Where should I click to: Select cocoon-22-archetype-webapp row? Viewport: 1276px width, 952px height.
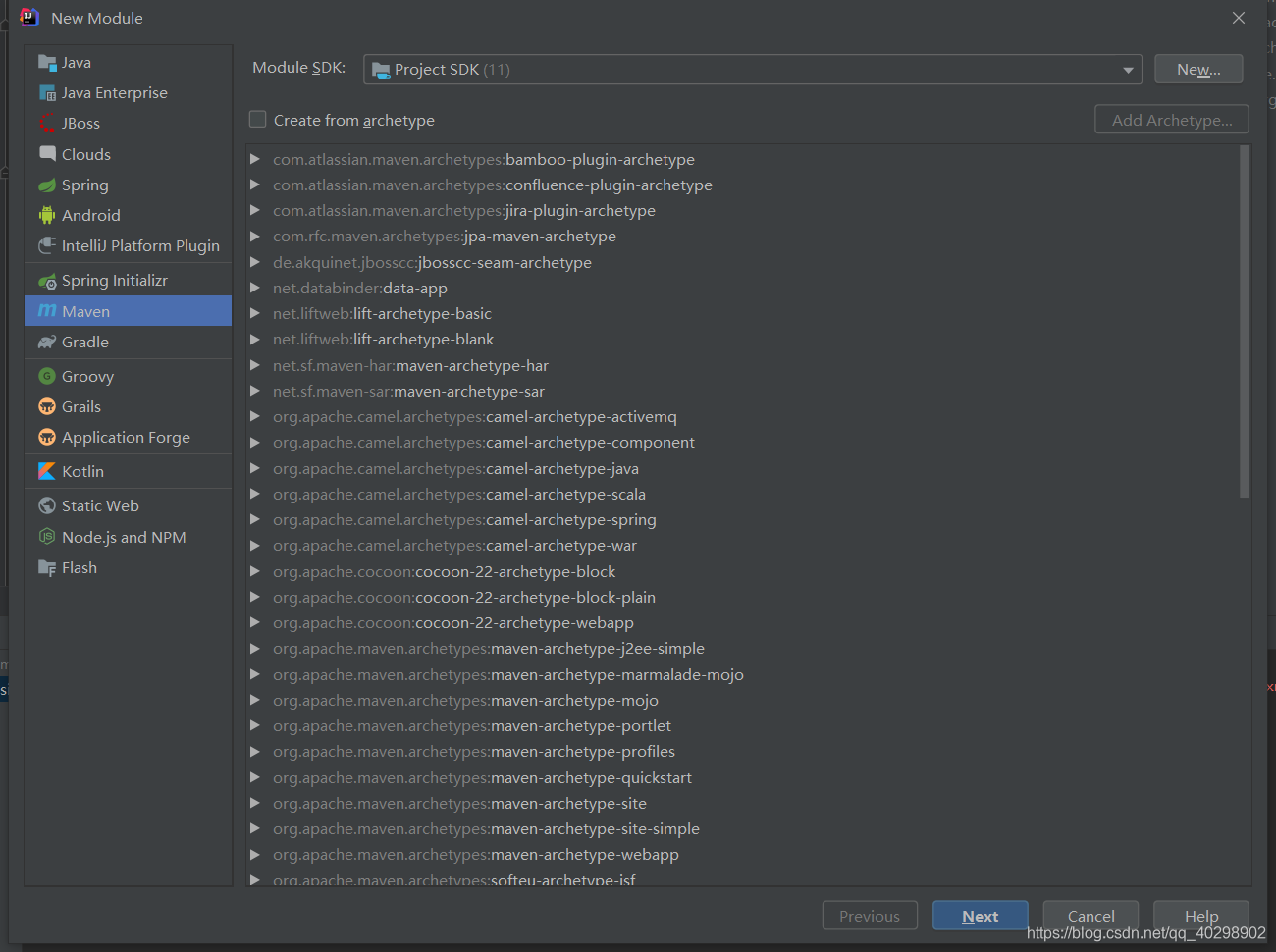(x=748, y=622)
